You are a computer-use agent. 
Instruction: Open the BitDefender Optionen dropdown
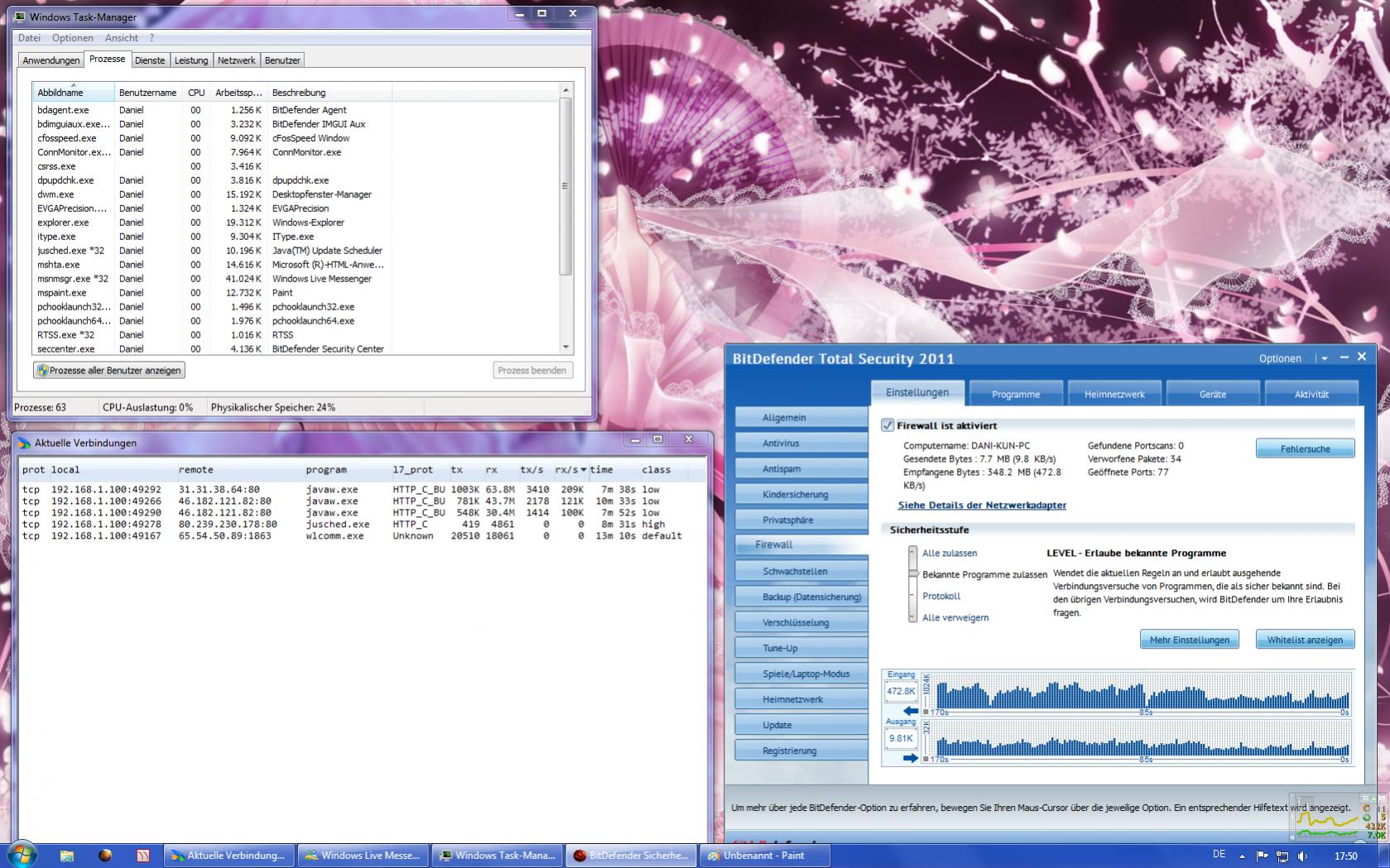1324,358
